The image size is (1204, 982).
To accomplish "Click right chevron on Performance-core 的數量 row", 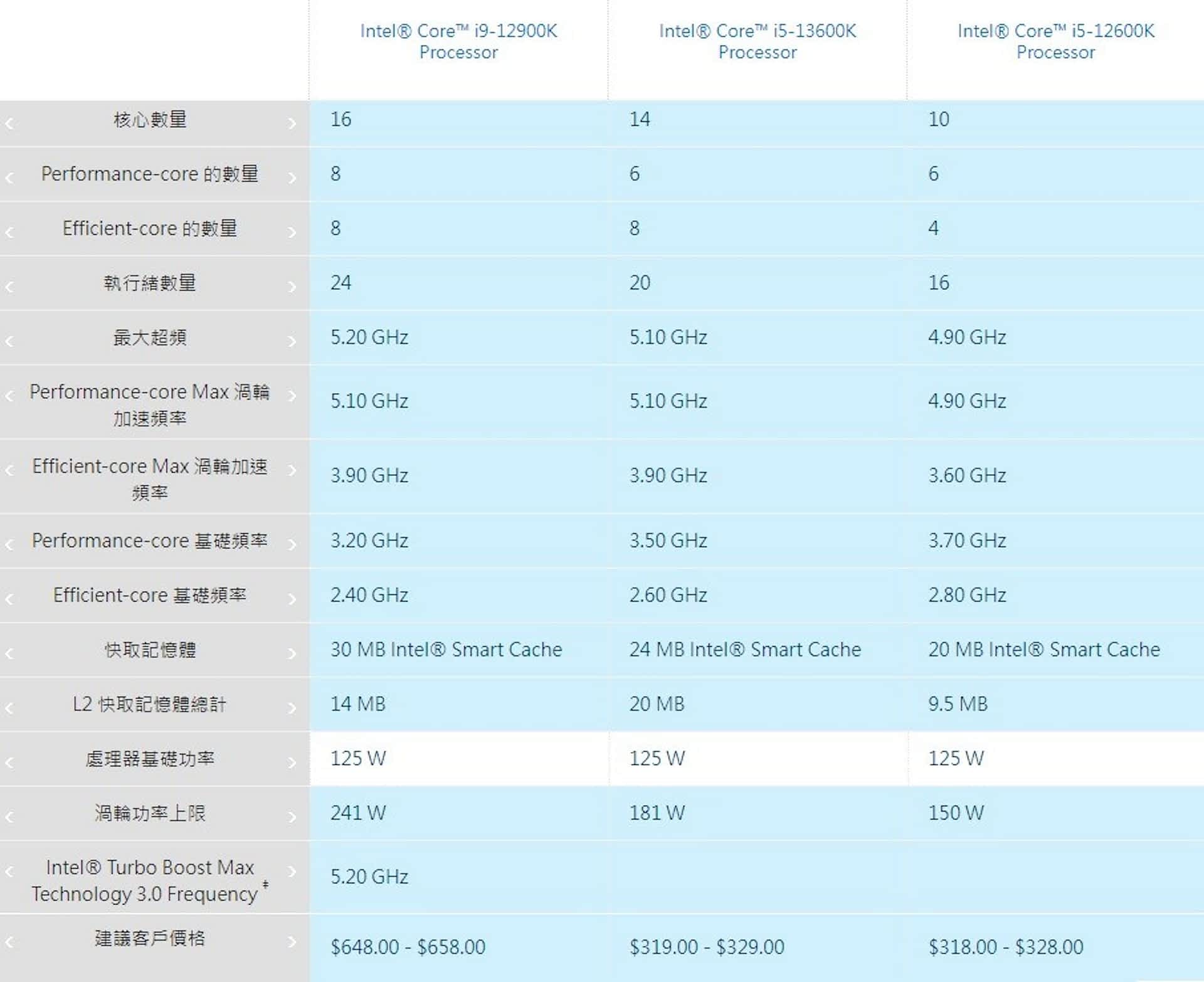I will 292,178.
